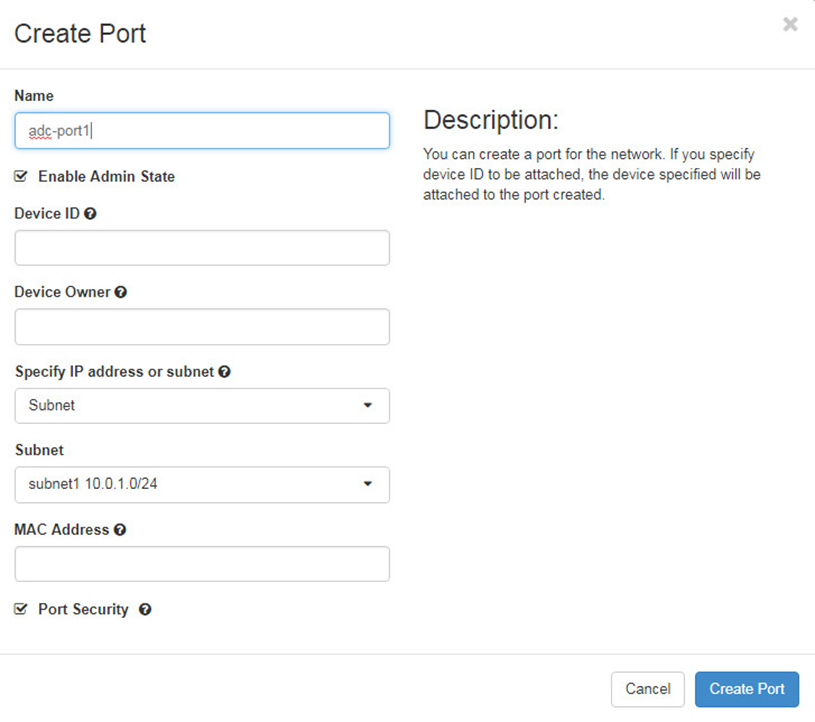This screenshot has width=815, height=722.
Task: Expand the subnet1 10.0.1.0/24 dropdown
Action: coord(202,485)
